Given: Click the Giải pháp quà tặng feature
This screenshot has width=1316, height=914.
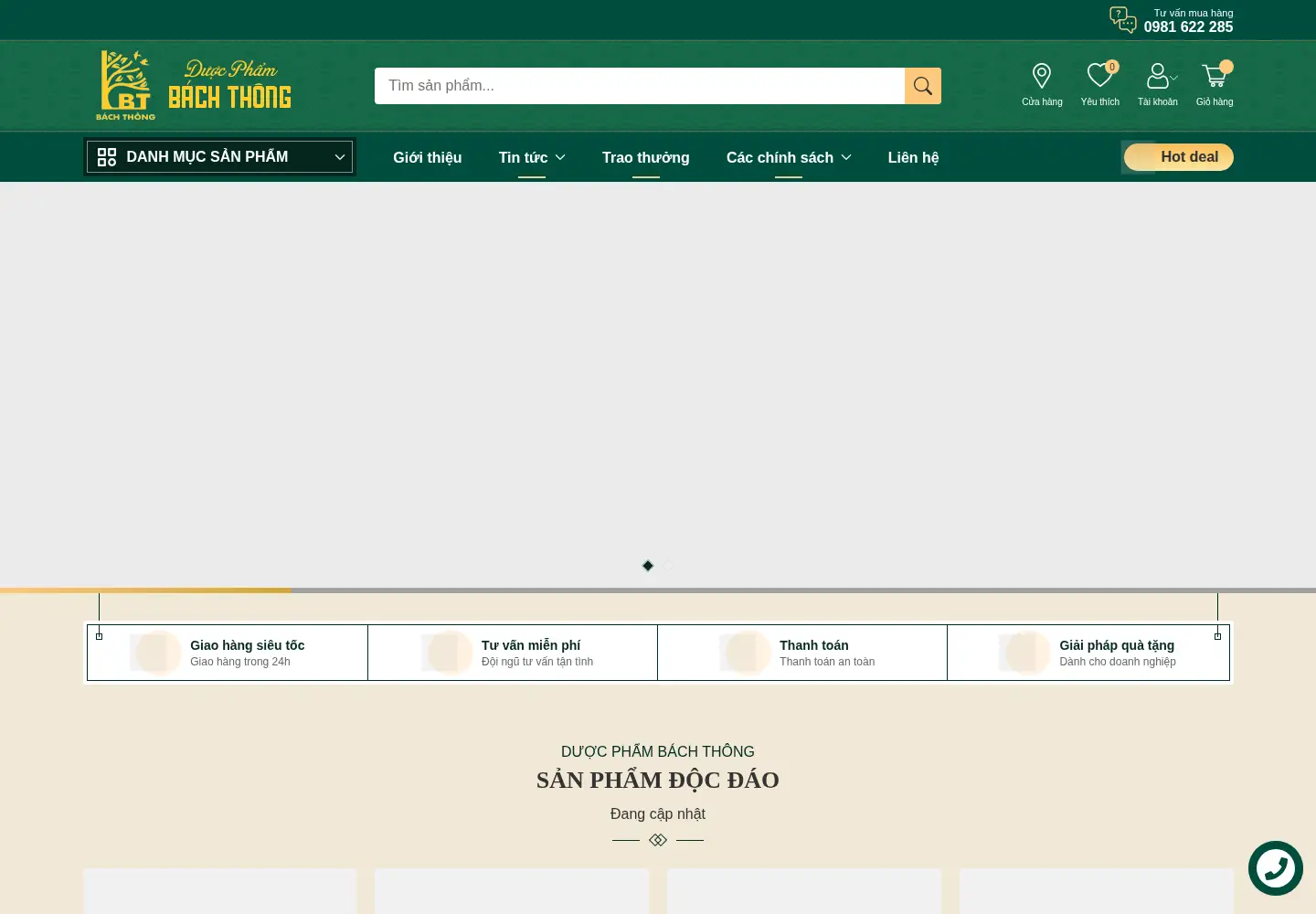Looking at the screenshot, I should [1088, 653].
